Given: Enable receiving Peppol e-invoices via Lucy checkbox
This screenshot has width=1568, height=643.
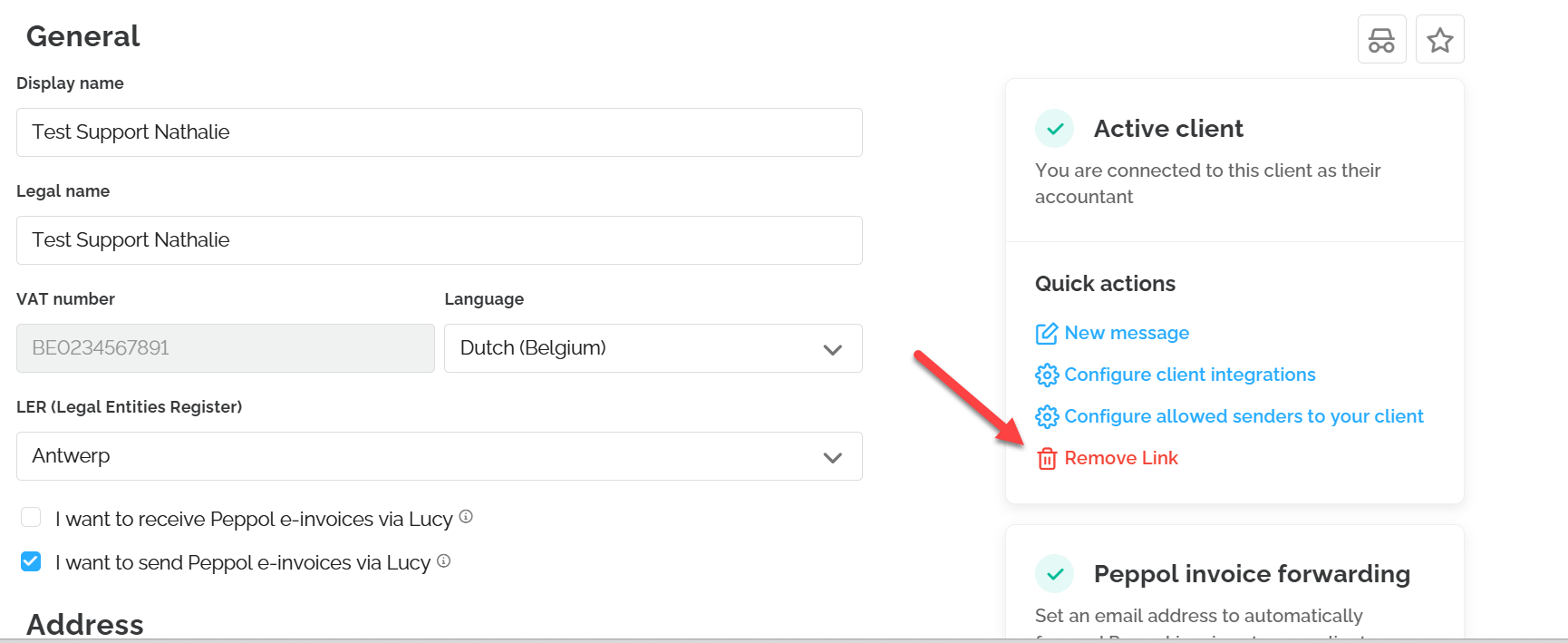Looking at the screenshot, I should (x=31, y=518).
